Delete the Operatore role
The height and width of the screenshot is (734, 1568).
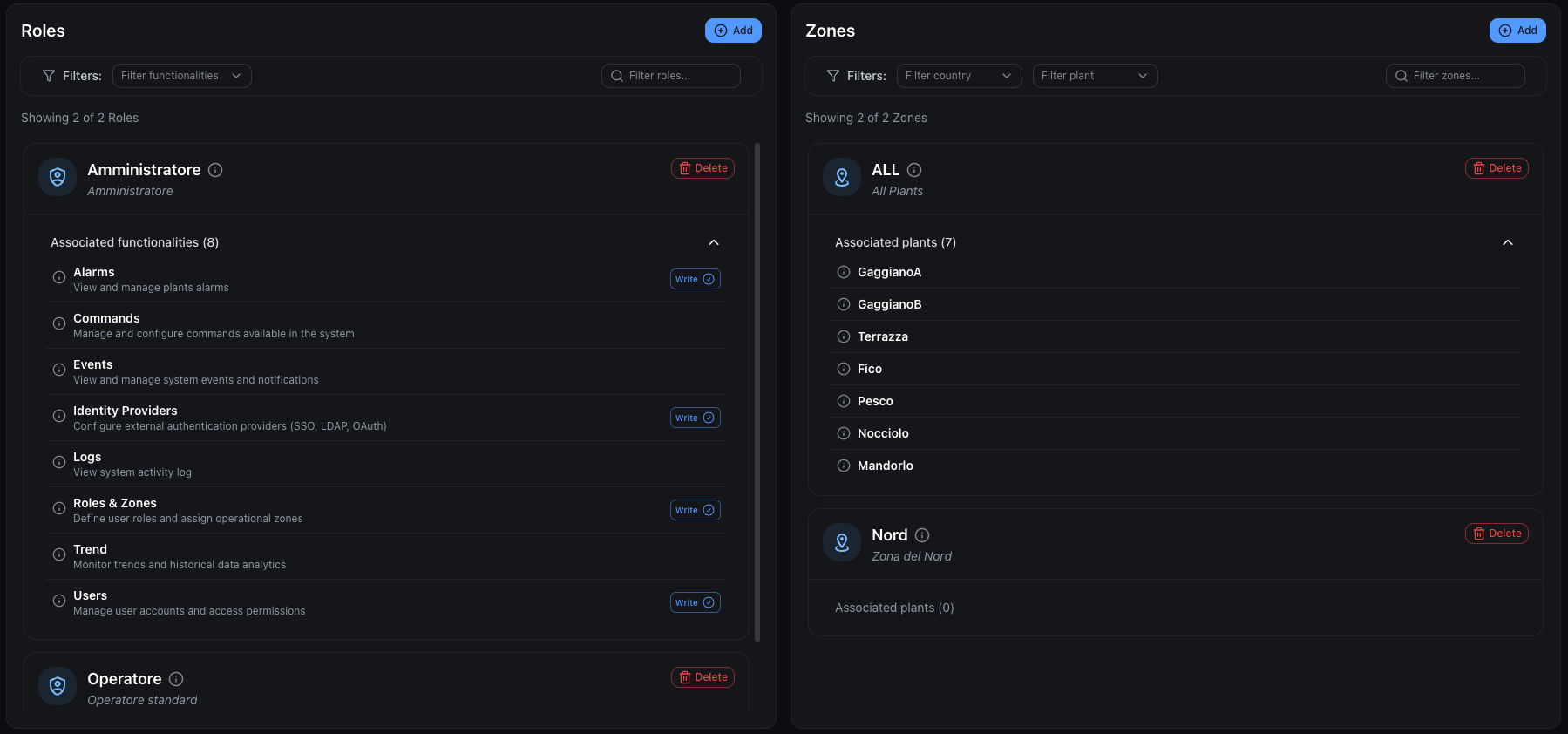click(703, 677)
